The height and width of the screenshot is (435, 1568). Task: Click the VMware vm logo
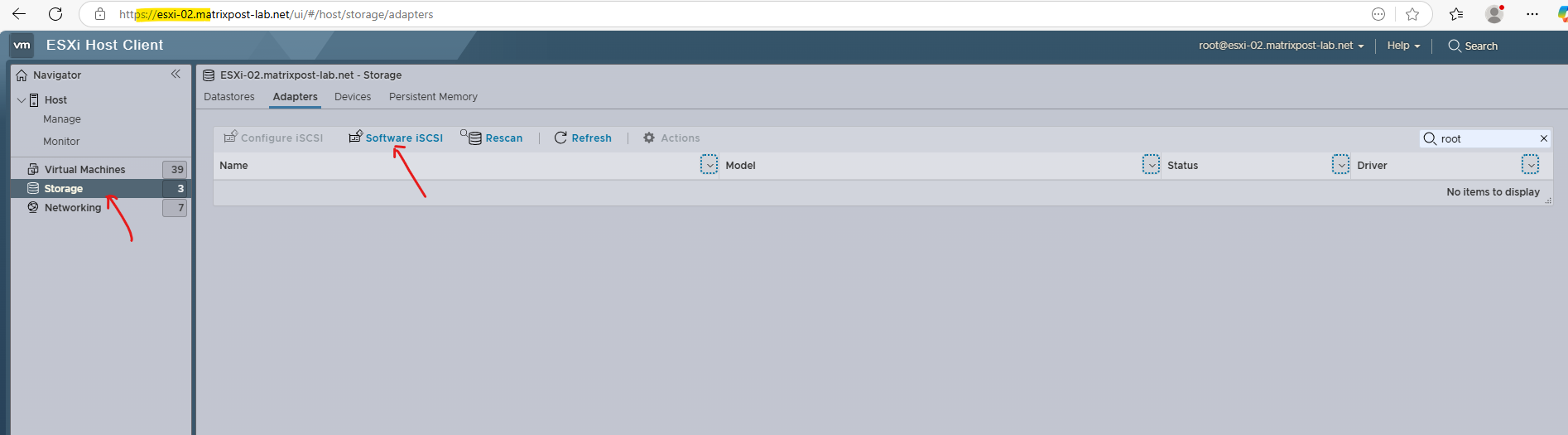(22, 45)
